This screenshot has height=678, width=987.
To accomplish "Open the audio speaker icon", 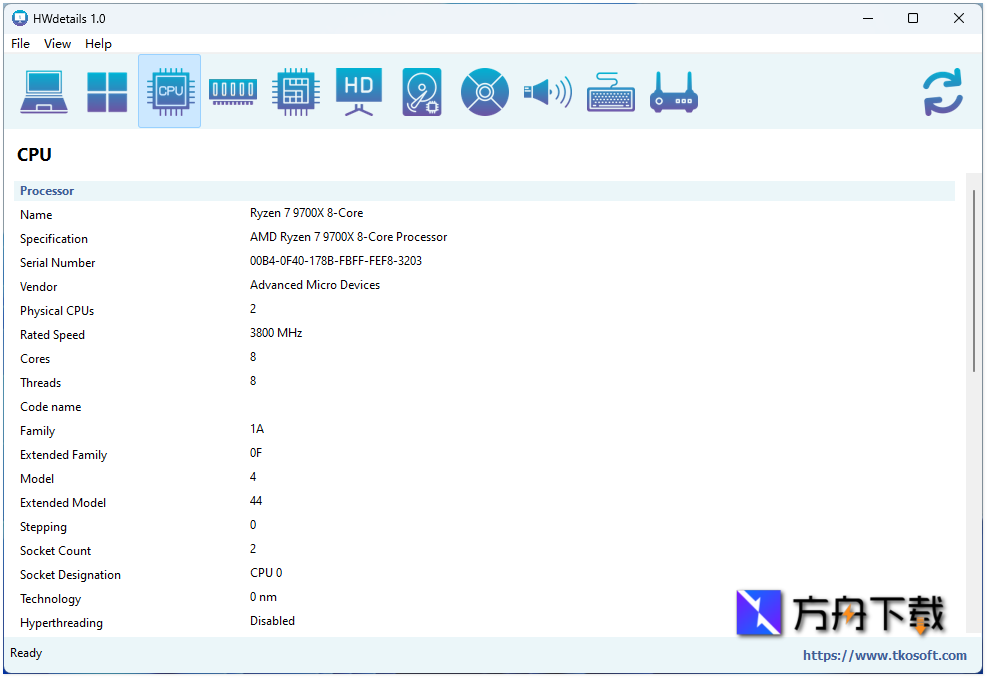I will (x=548, y=92).
